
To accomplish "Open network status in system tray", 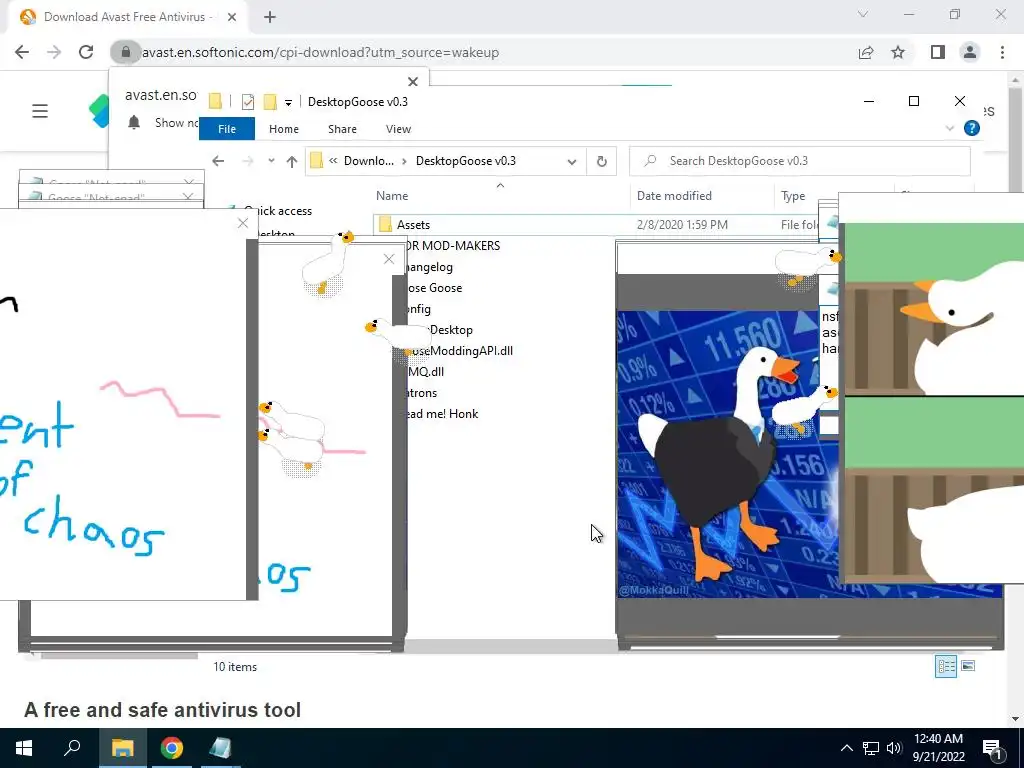I will (871, 748).
